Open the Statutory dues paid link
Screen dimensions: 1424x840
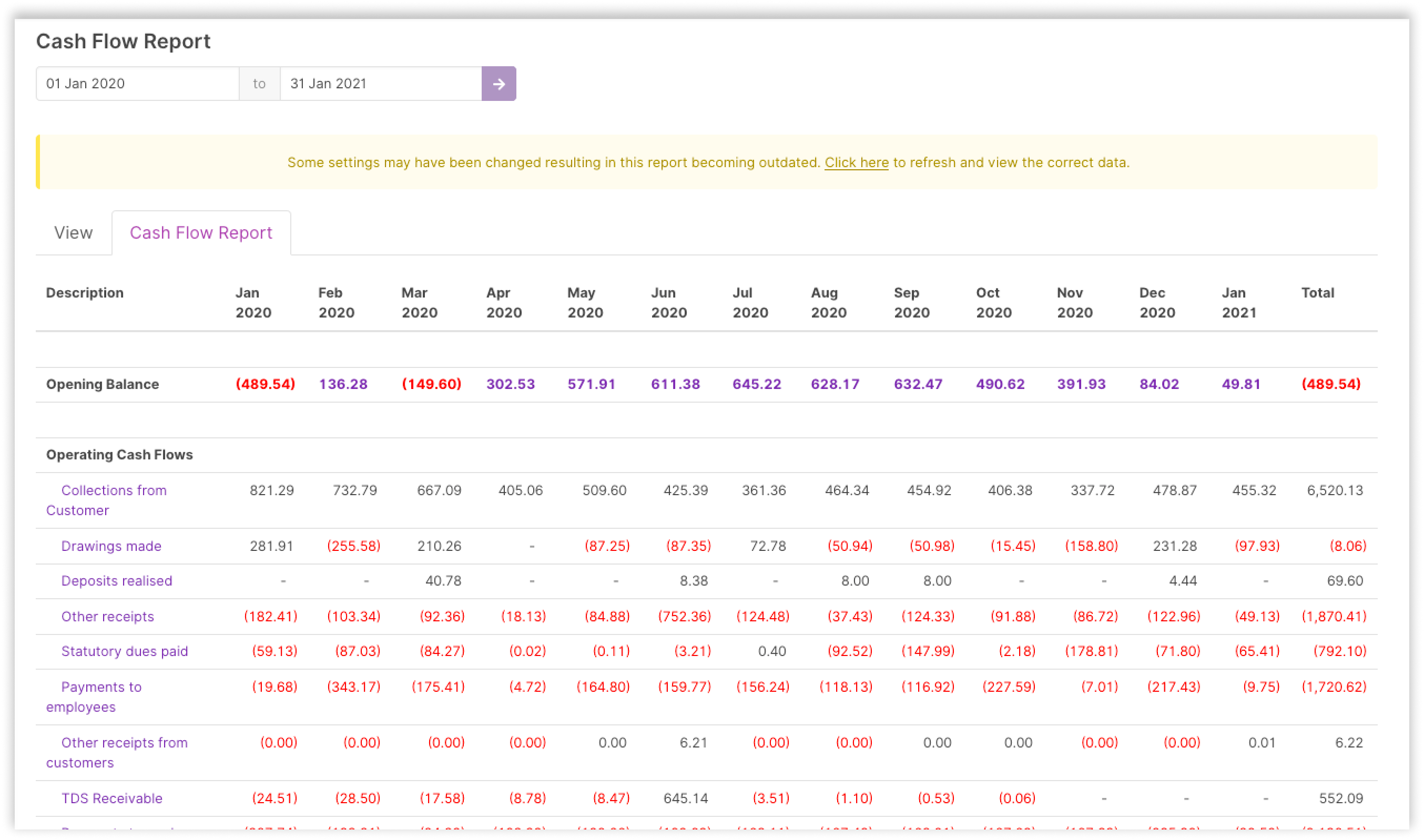tap(124, 651)
